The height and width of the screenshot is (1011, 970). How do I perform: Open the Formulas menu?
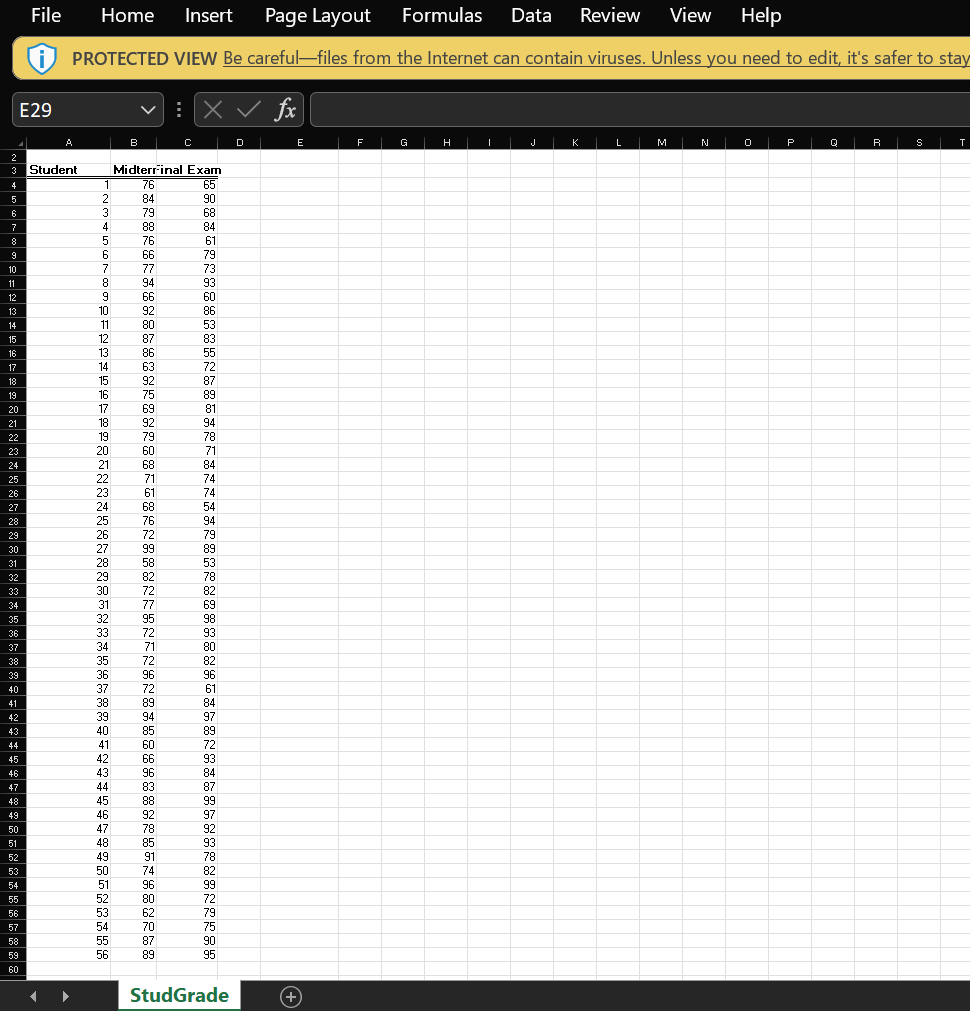(x=441, y=15)
